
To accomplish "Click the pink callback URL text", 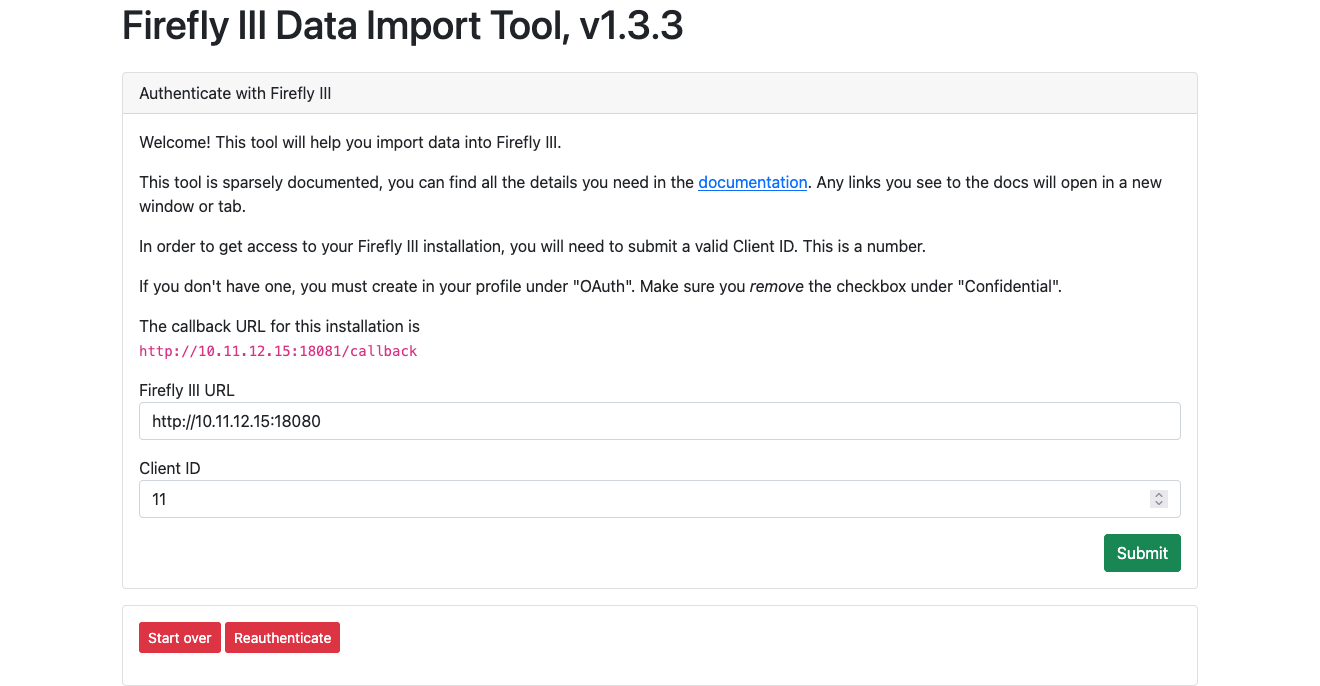I will click(278, 351).
